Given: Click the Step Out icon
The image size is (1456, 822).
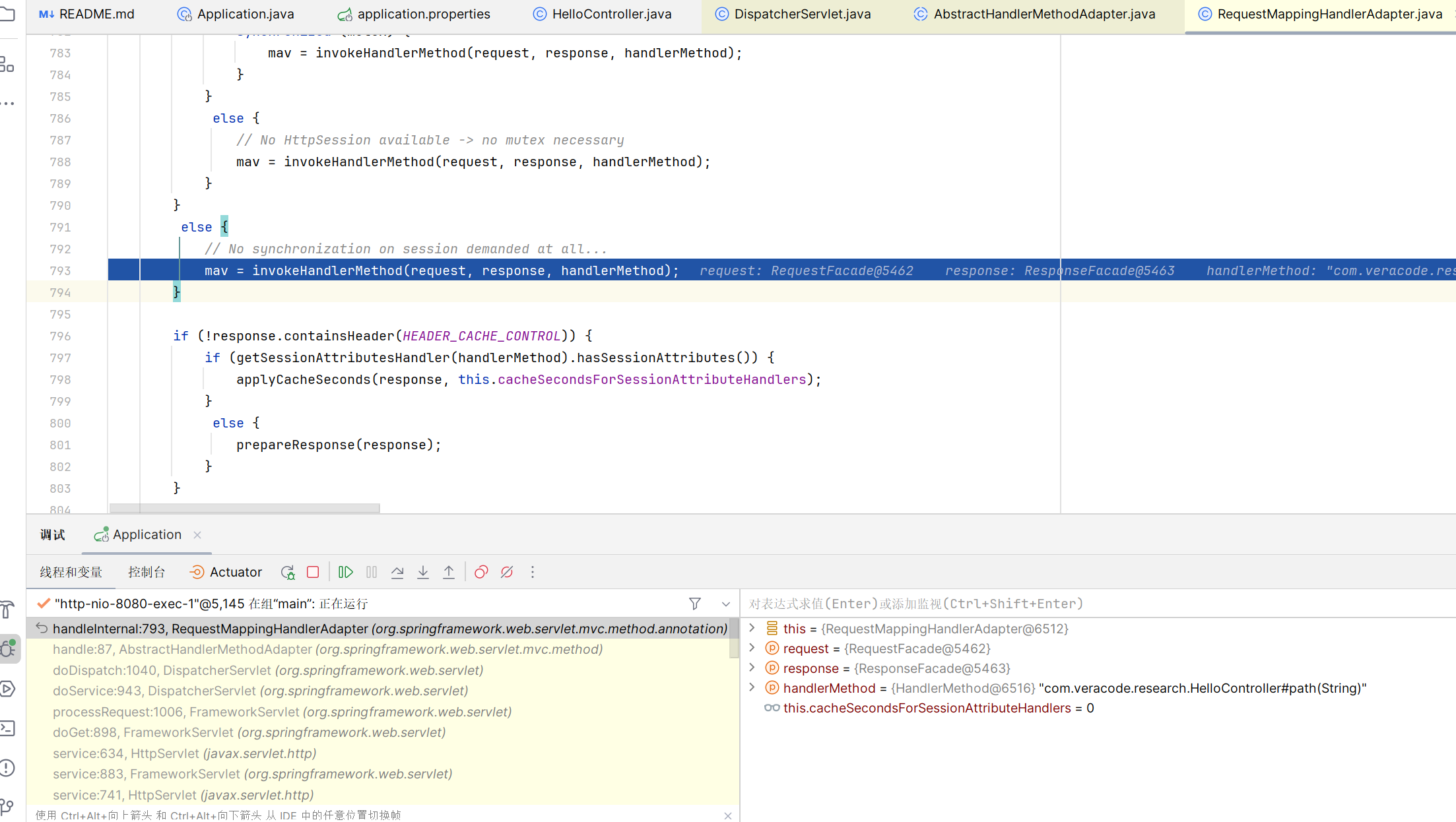Looking at the screenshot, I should [448, 572].
